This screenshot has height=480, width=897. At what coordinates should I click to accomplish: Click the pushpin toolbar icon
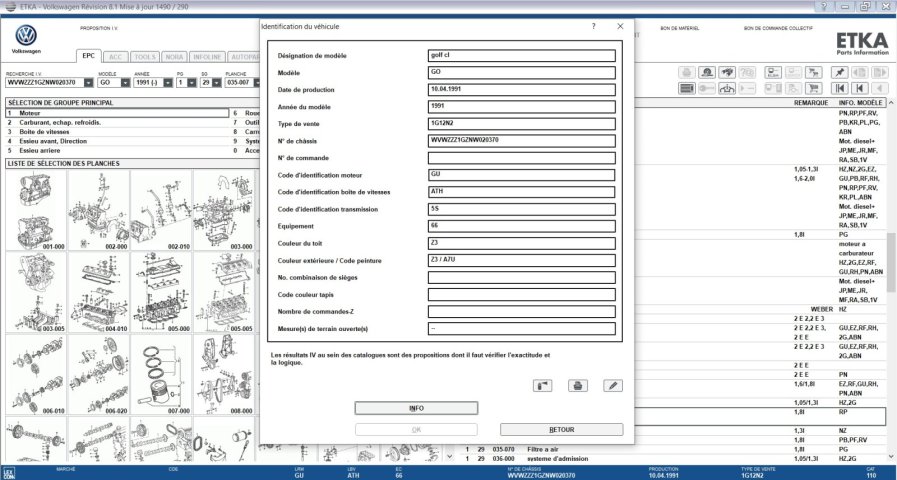tap(839, 72)
